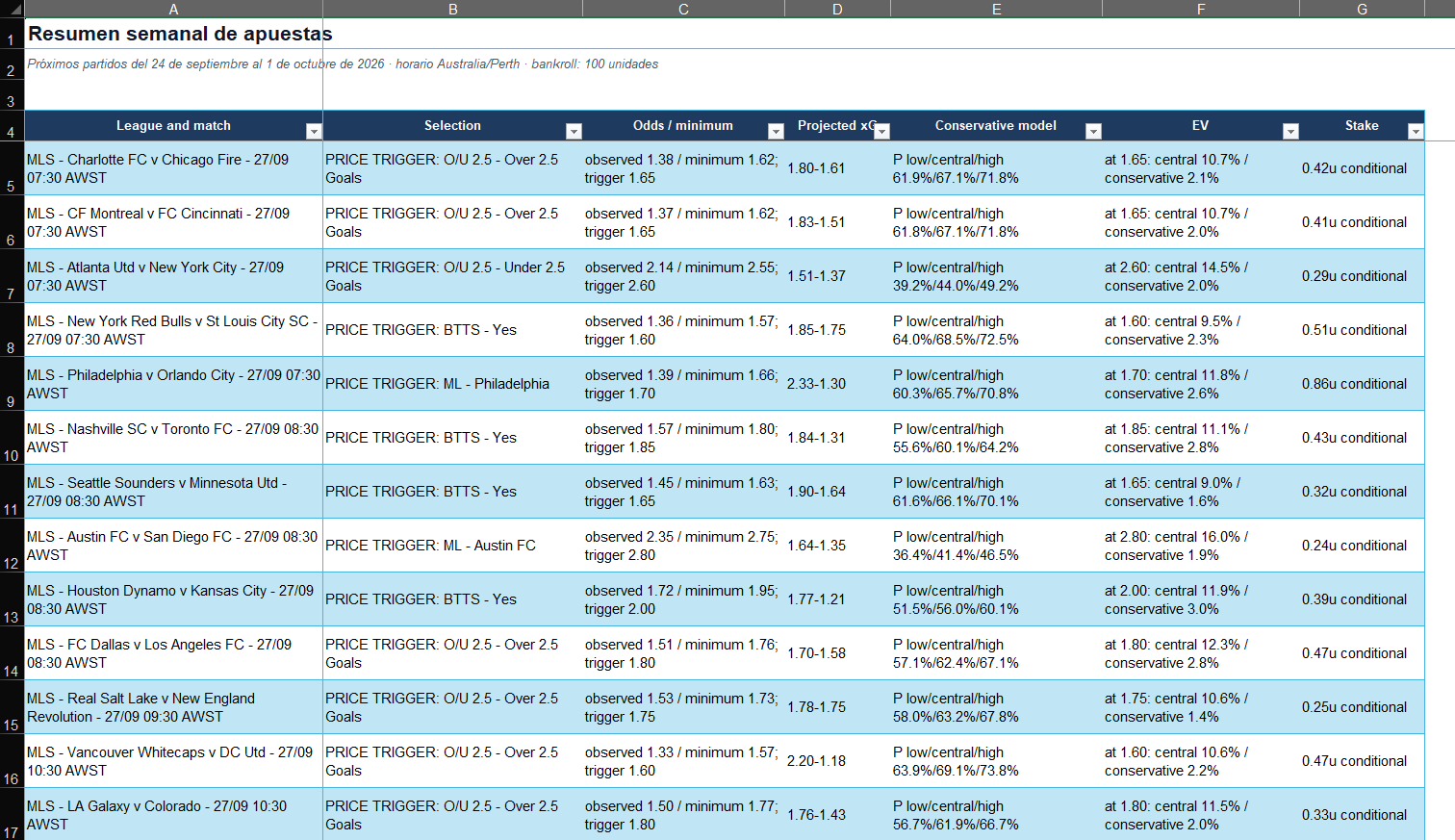
Task: Click 'PRICE TRIGGER: ML - Philadelphia' selection cell
Action: click(453, 384)
